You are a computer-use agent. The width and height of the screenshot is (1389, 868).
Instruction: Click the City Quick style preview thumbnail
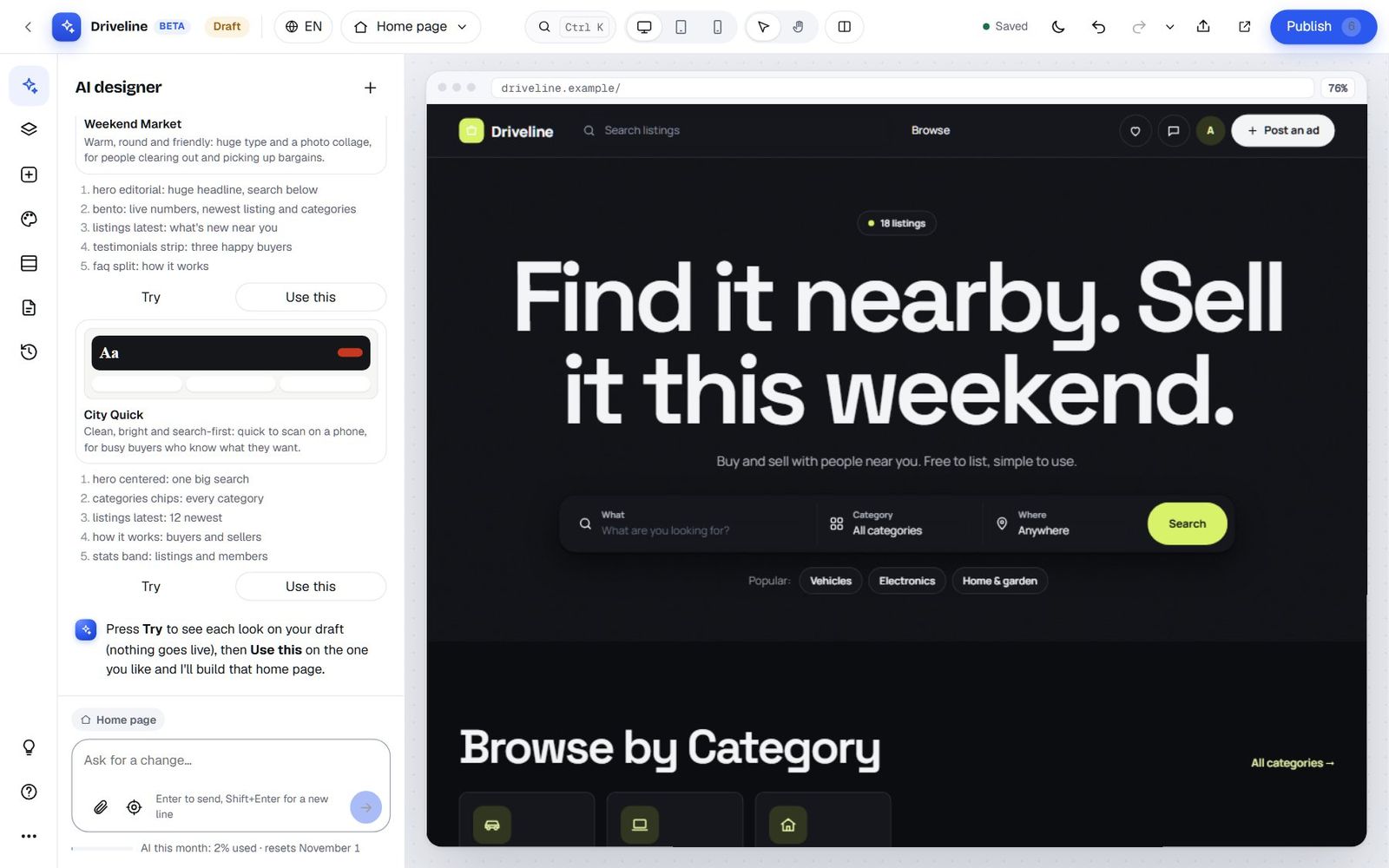tap(231, 363)
